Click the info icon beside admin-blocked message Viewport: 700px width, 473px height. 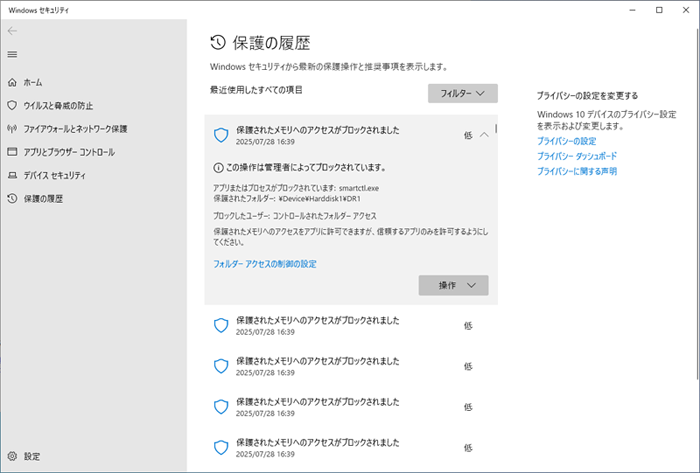pyautogui.click(x=218, y=168)
